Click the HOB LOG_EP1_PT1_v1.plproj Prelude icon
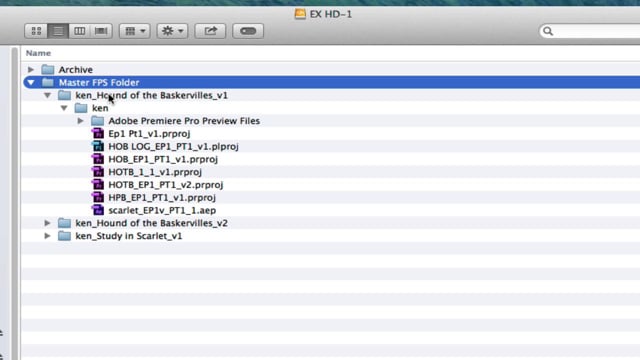Viewport: 640px width, 360px height. pyautogui.click(x=98, y=146)
